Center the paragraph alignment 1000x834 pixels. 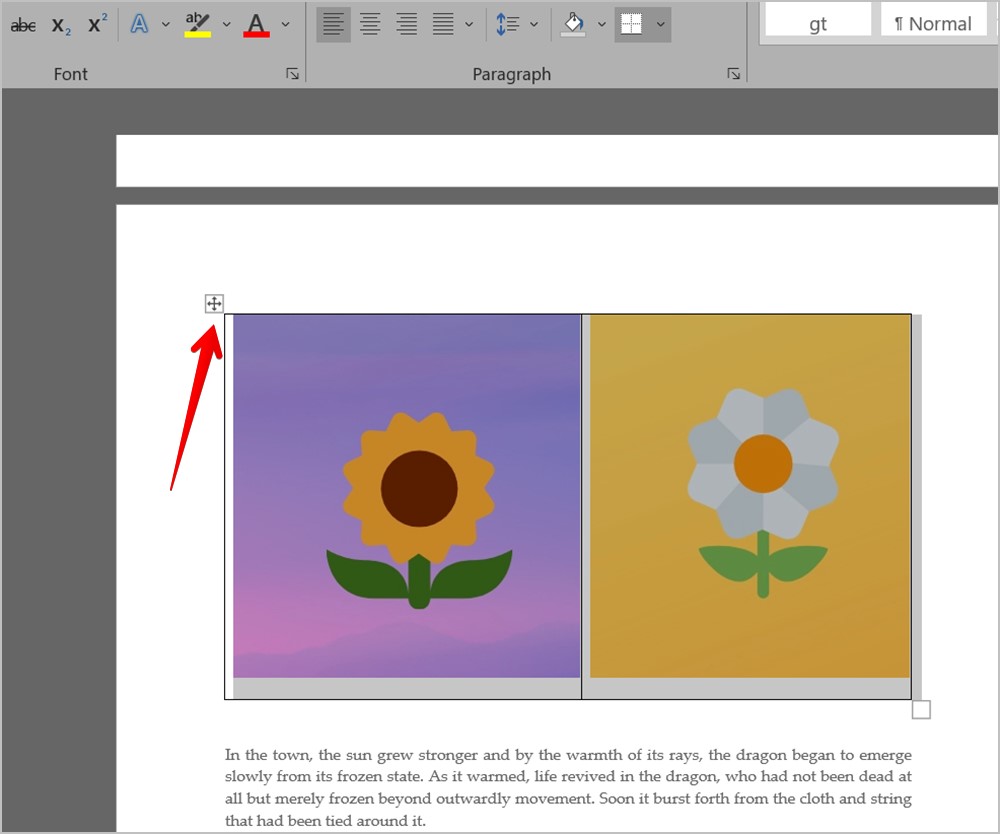370,24
